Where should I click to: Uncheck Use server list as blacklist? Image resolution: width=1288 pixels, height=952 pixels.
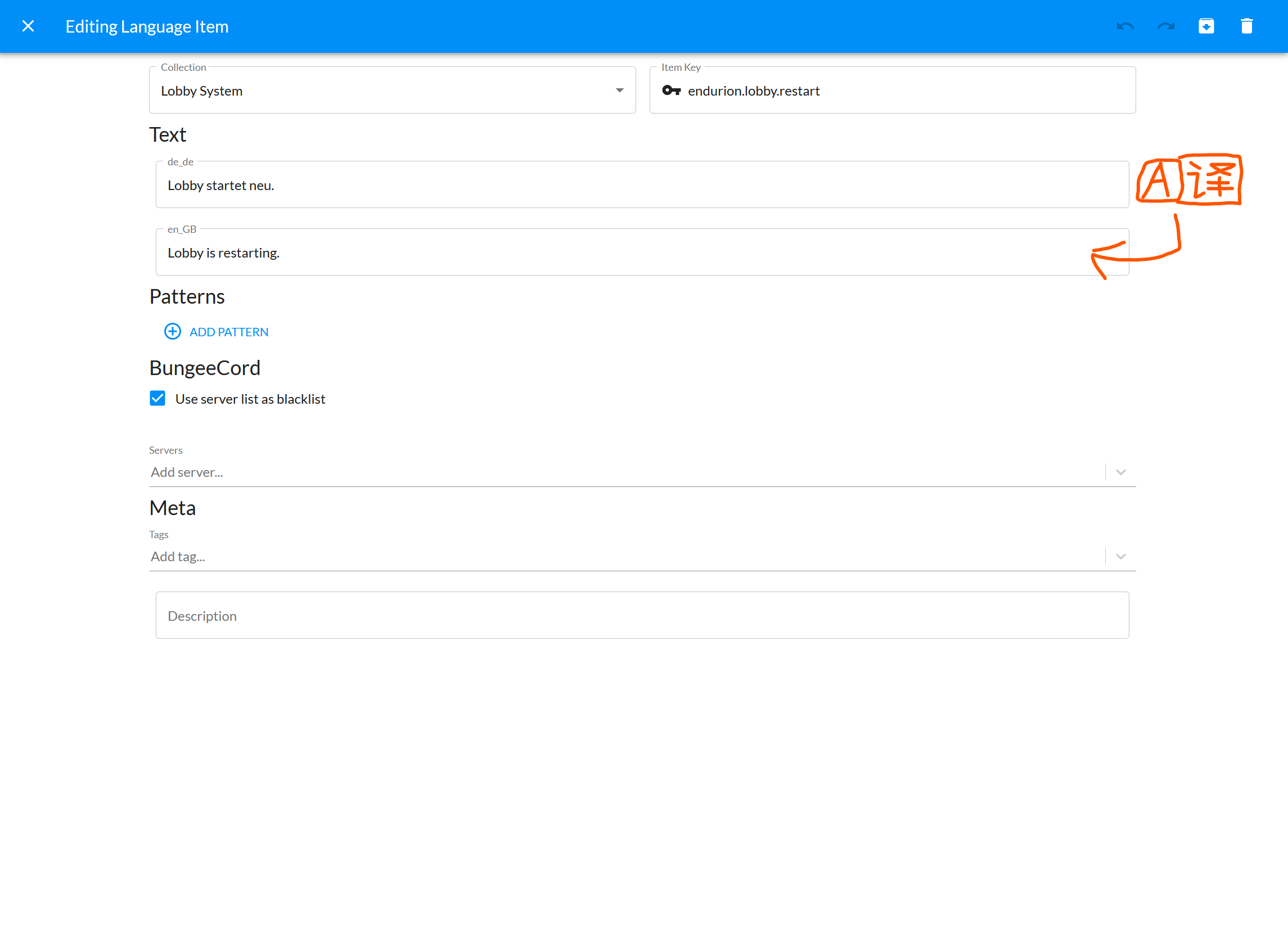[x=157, y=398]
